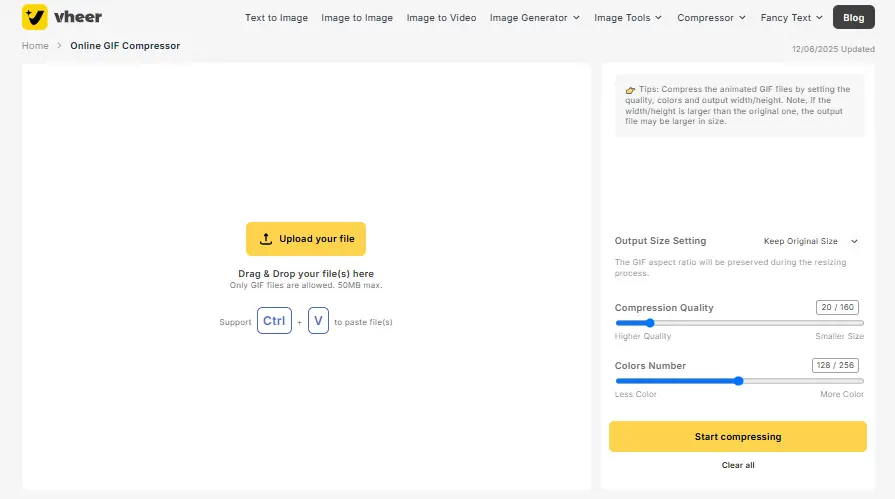Viewport: 895px width, 499px height.
Task: Open the Image to Image page
Action: (x=357, y=18)
